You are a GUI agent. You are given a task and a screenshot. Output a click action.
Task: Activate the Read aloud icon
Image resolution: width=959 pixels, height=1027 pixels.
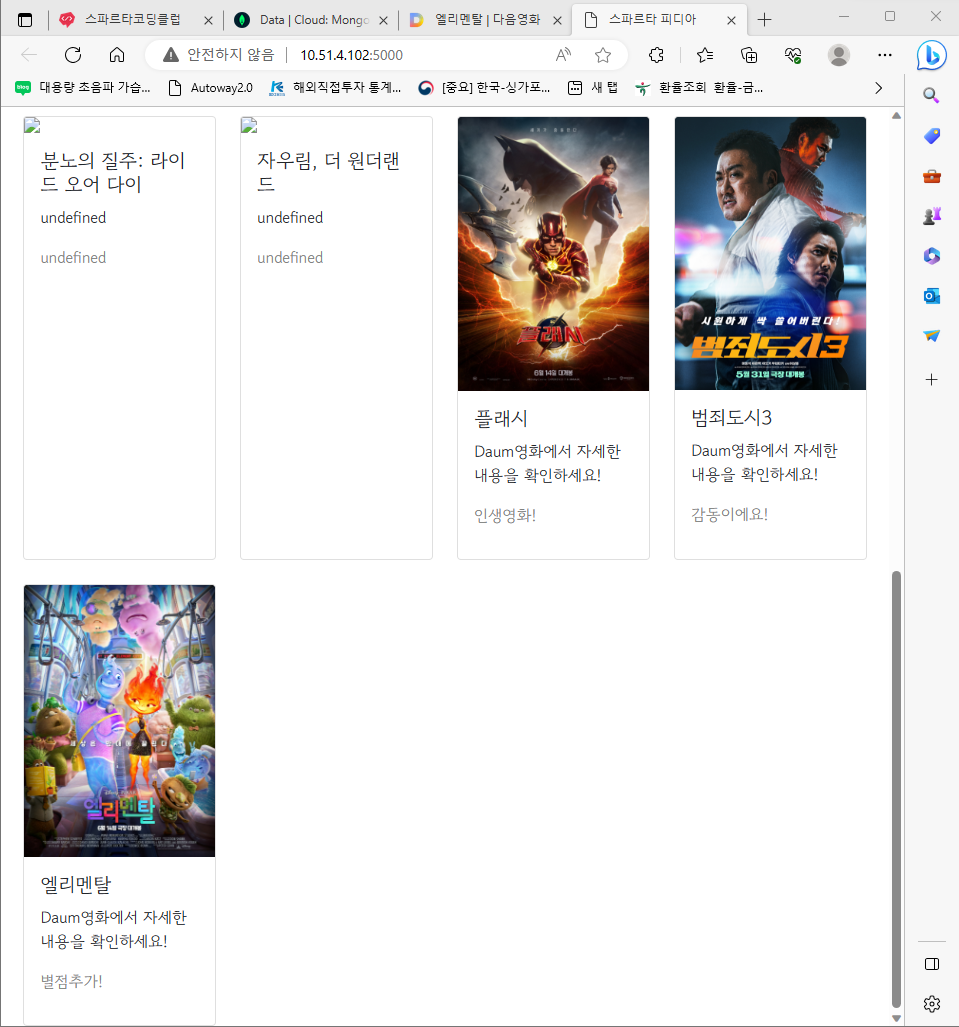coord(563,55)
